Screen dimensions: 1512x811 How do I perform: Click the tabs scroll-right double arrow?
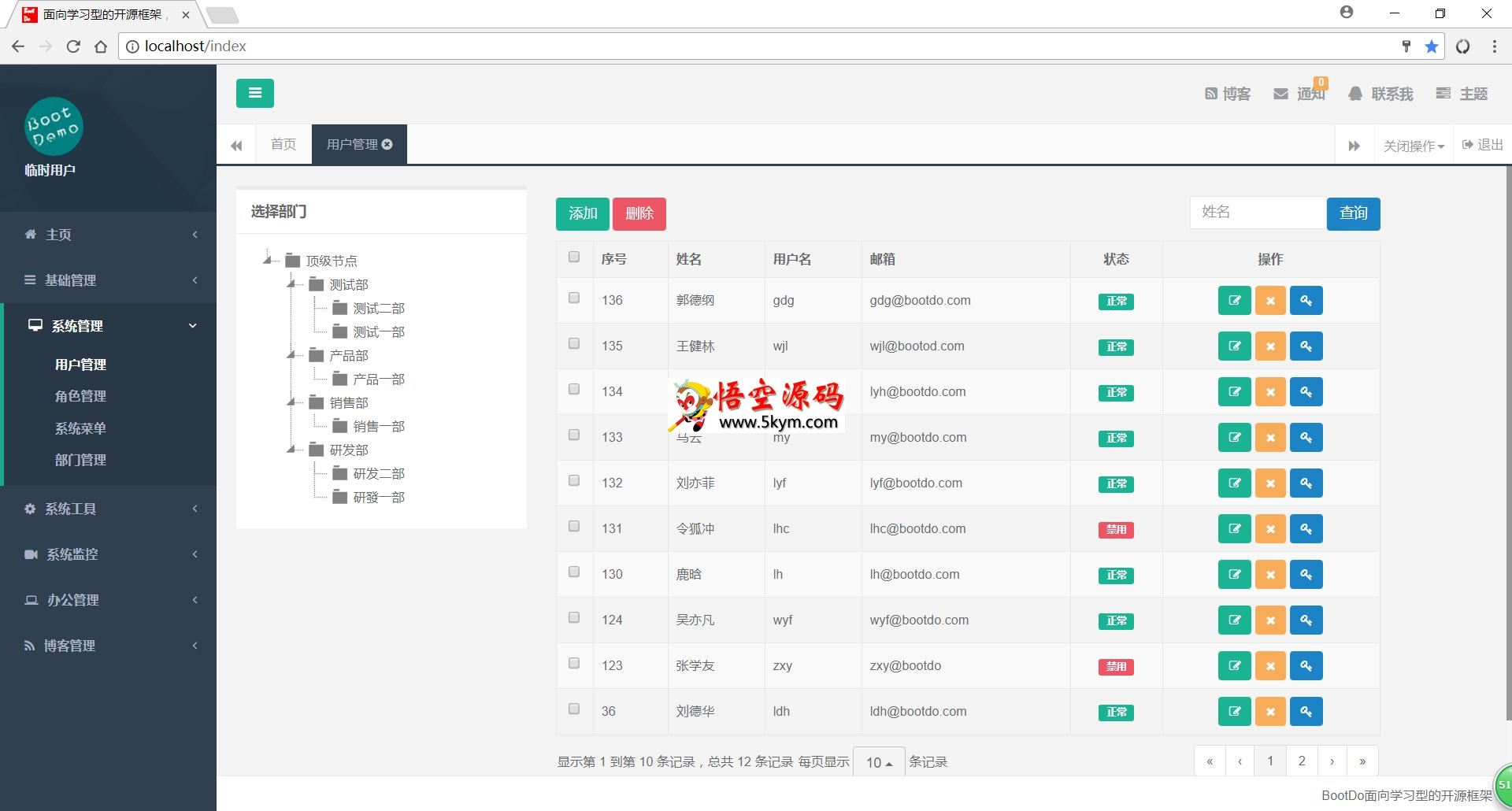click(x=1354, y=146)
